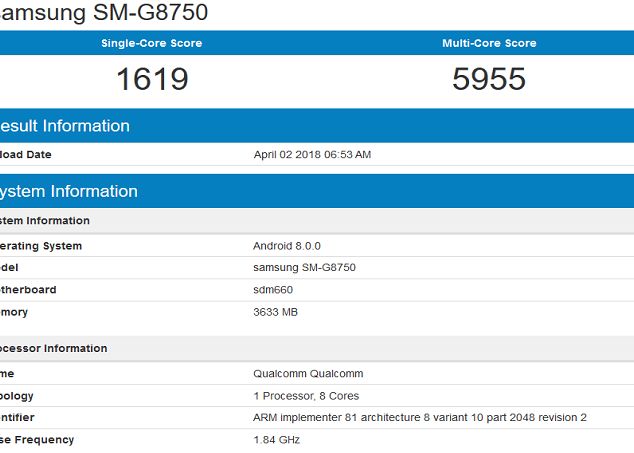Click the Result Information section header
This screenshot has width=634, height=453.
[x=65, y=126]
